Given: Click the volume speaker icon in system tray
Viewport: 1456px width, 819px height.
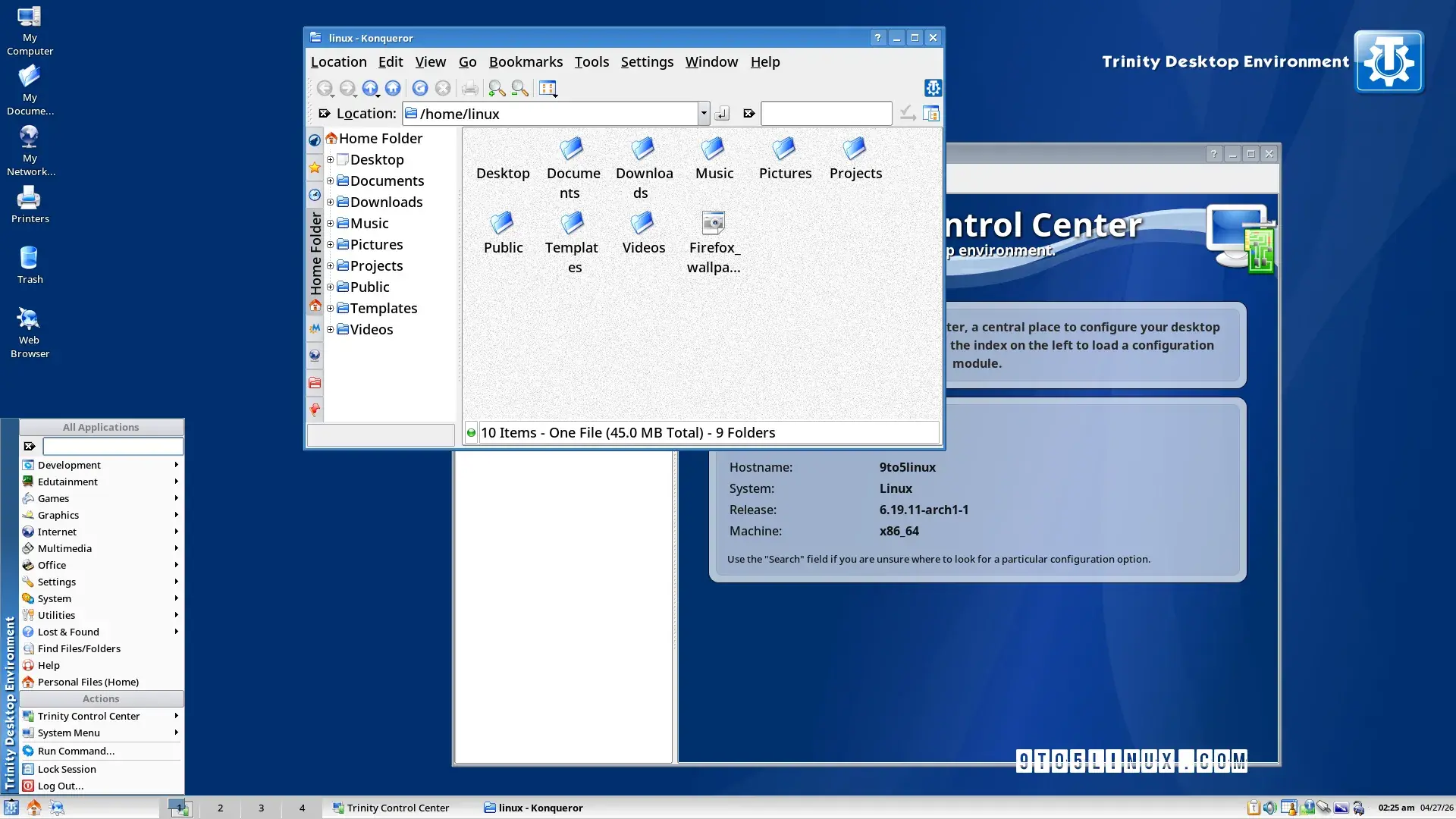Looking at the screenshot, I should click(1269, 808).
